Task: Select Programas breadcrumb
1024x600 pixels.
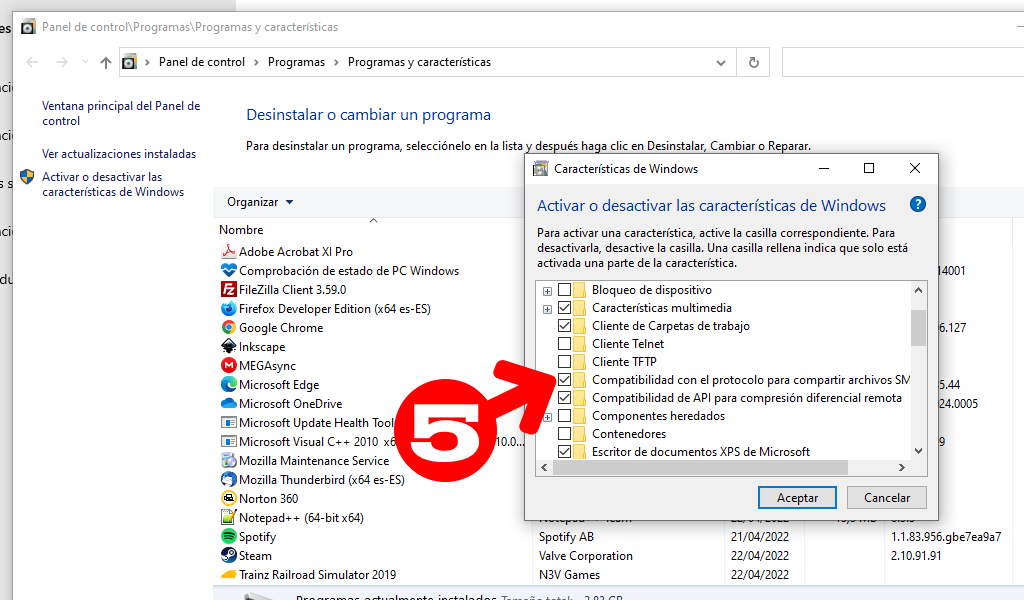Action: point(296,62)
